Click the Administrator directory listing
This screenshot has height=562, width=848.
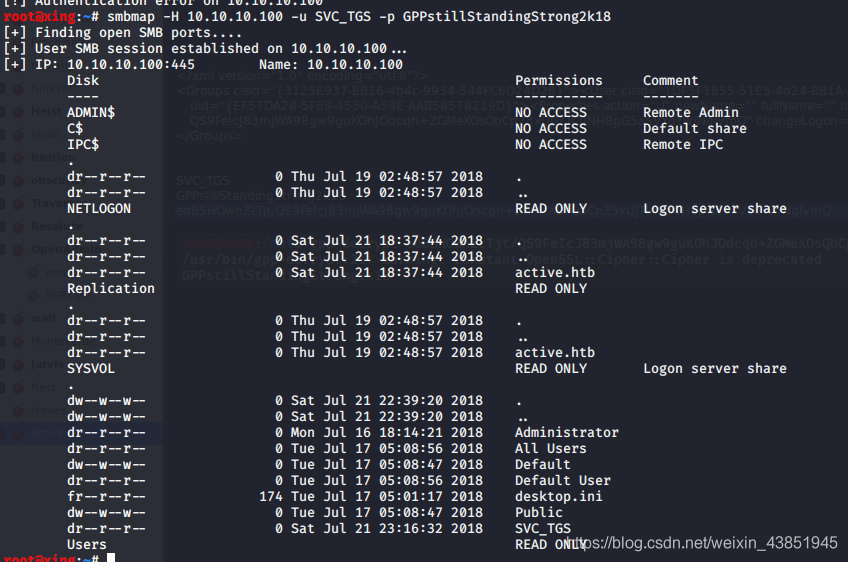pos(567,433)
